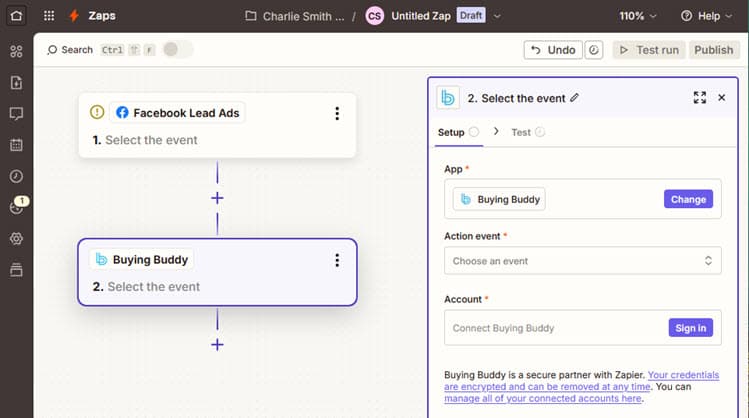The image size is (749, 418).
Task: Add step between Facebook and Buying Buddy
Action: point(217,198)
